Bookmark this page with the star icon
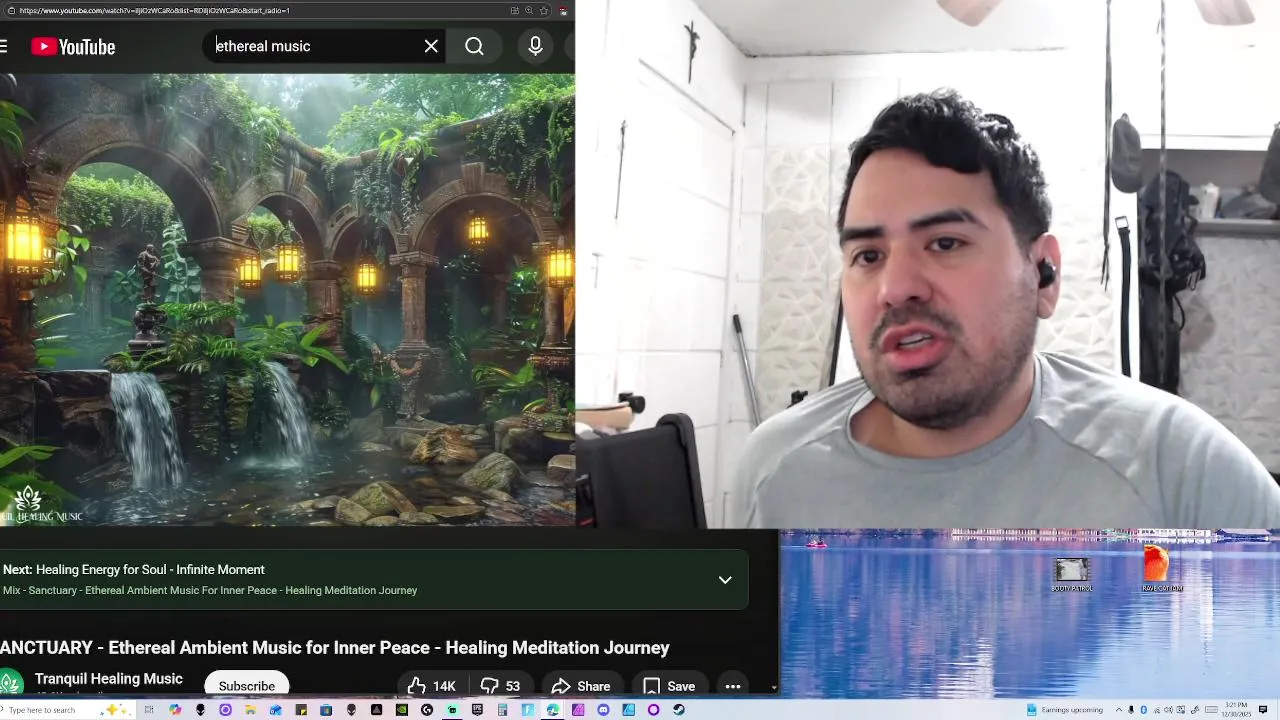1280x720 pixels. coord(544,10)
